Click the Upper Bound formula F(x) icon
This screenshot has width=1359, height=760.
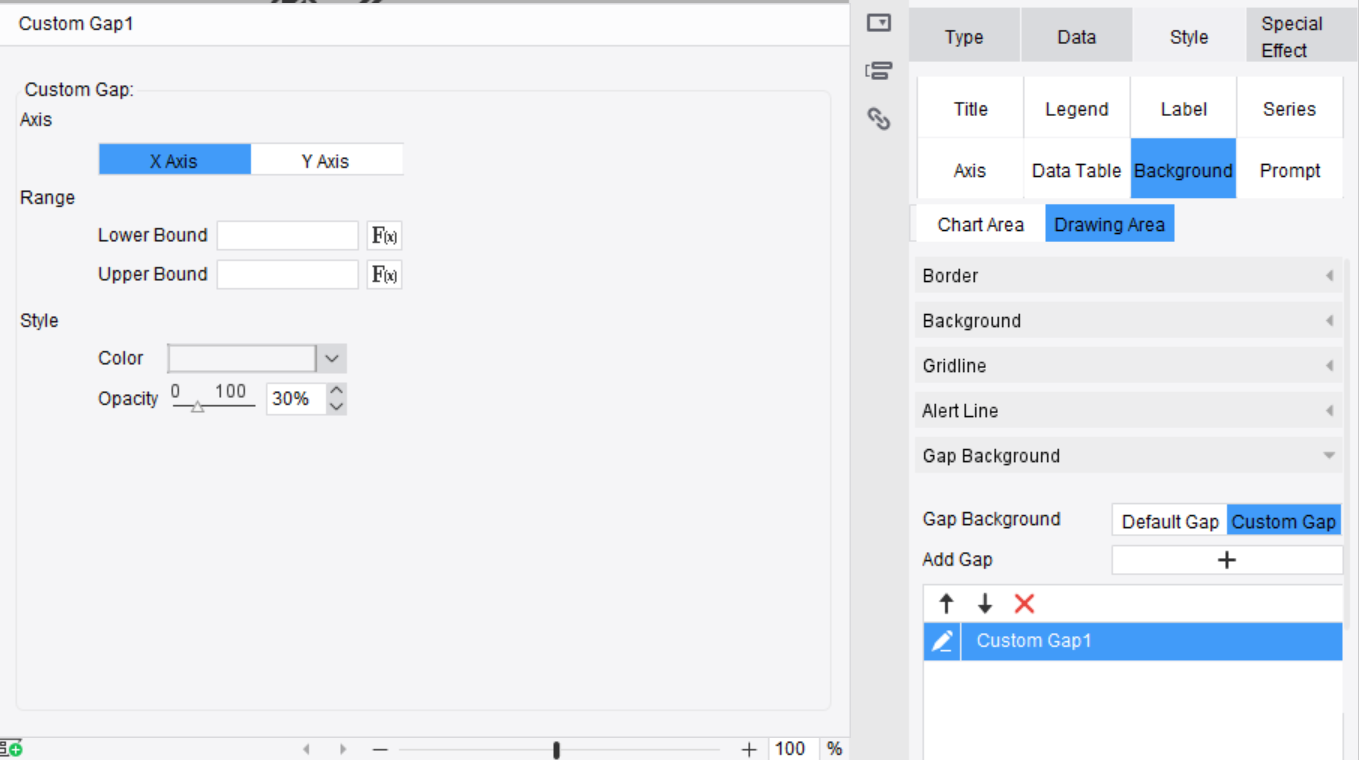[x=384, y=275]
